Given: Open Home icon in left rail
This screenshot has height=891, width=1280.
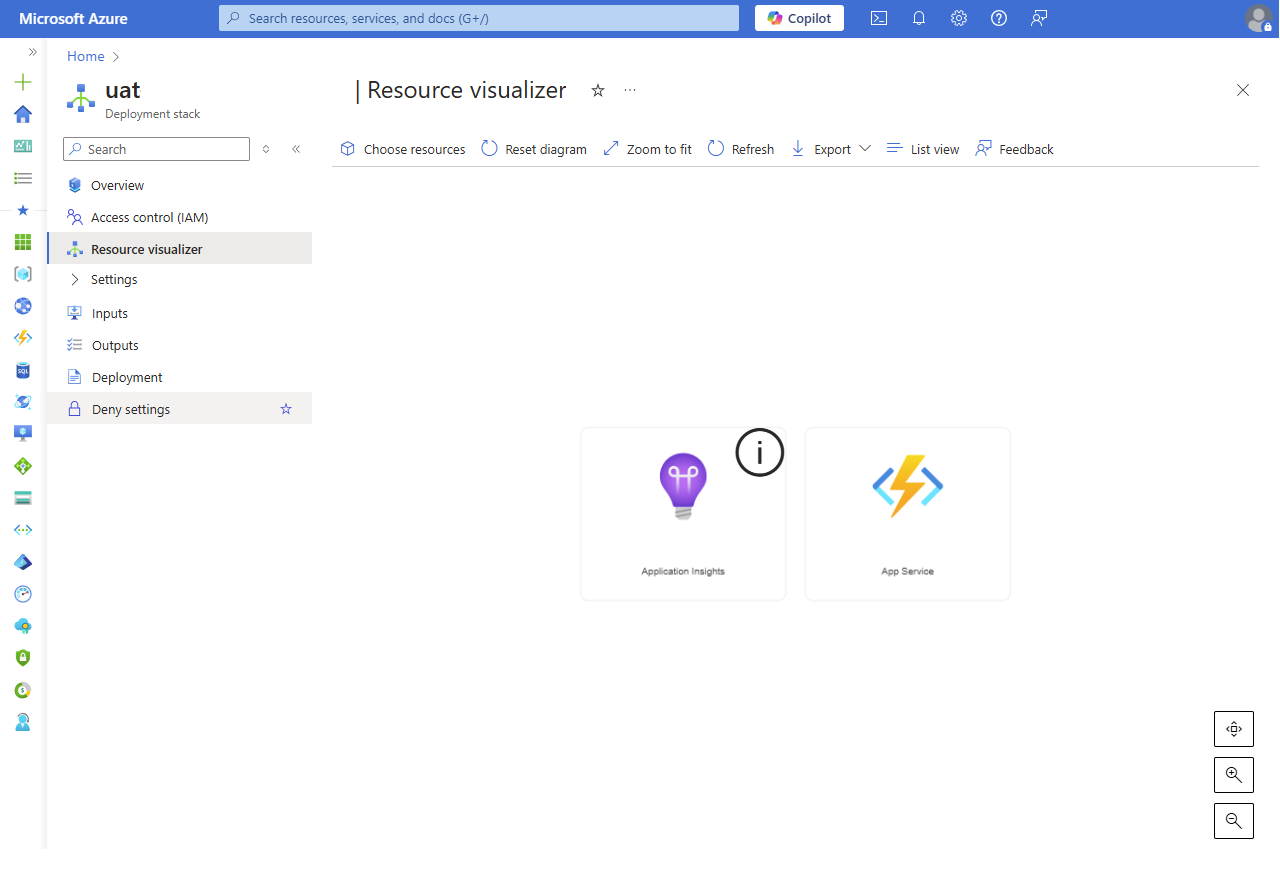Looking at the screenshot, I should [23, 114].
